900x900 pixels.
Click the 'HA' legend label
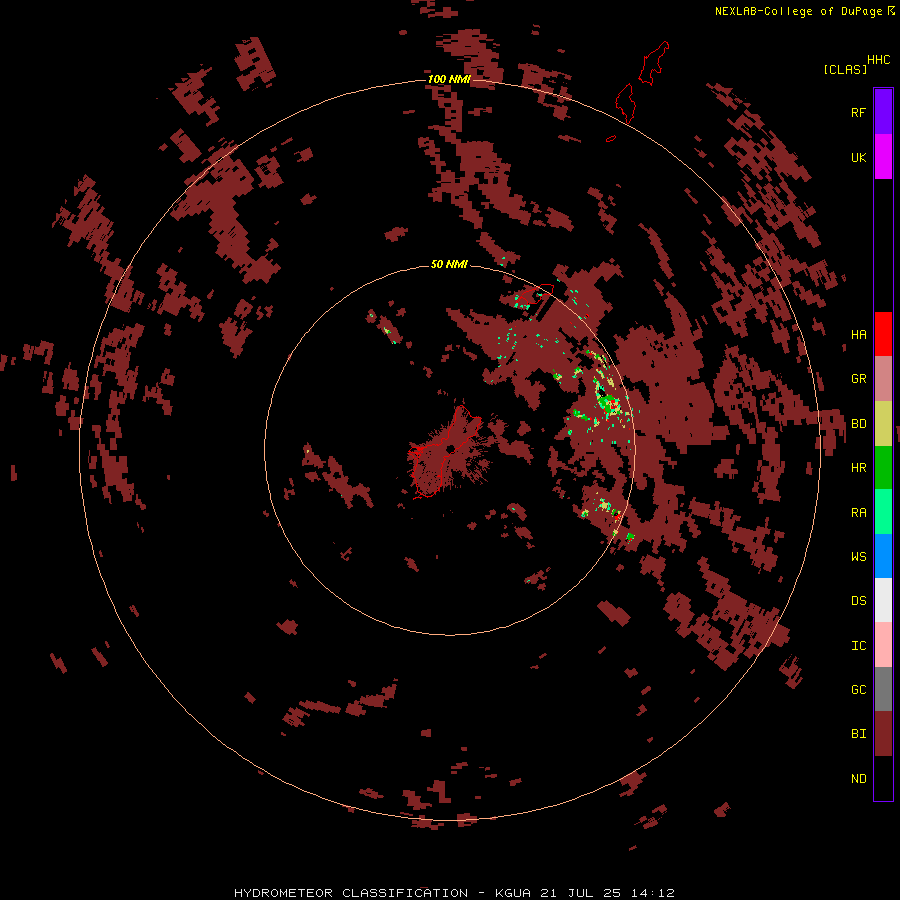[858, 335]
